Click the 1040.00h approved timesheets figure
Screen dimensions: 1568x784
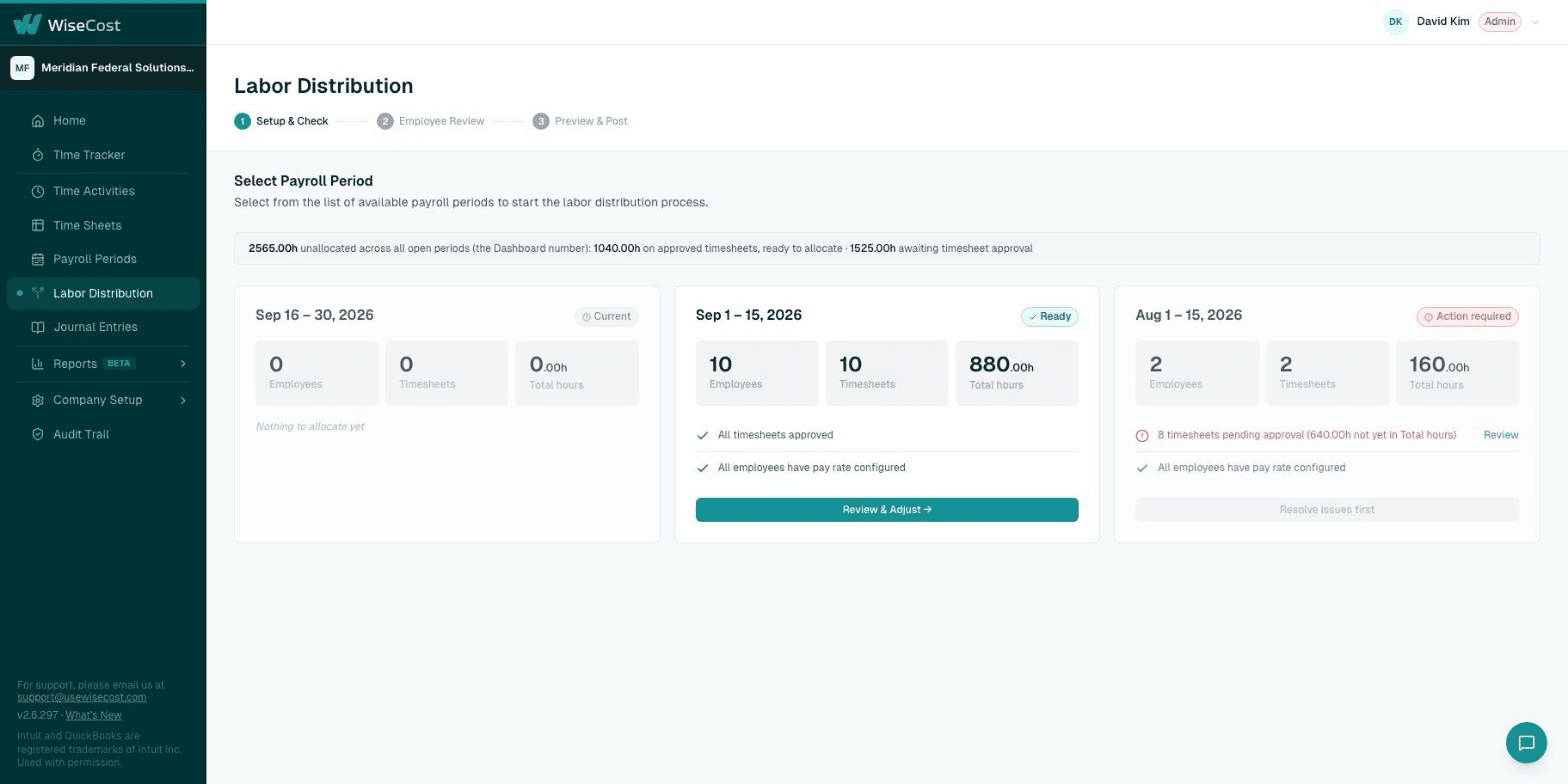(616, 248)
